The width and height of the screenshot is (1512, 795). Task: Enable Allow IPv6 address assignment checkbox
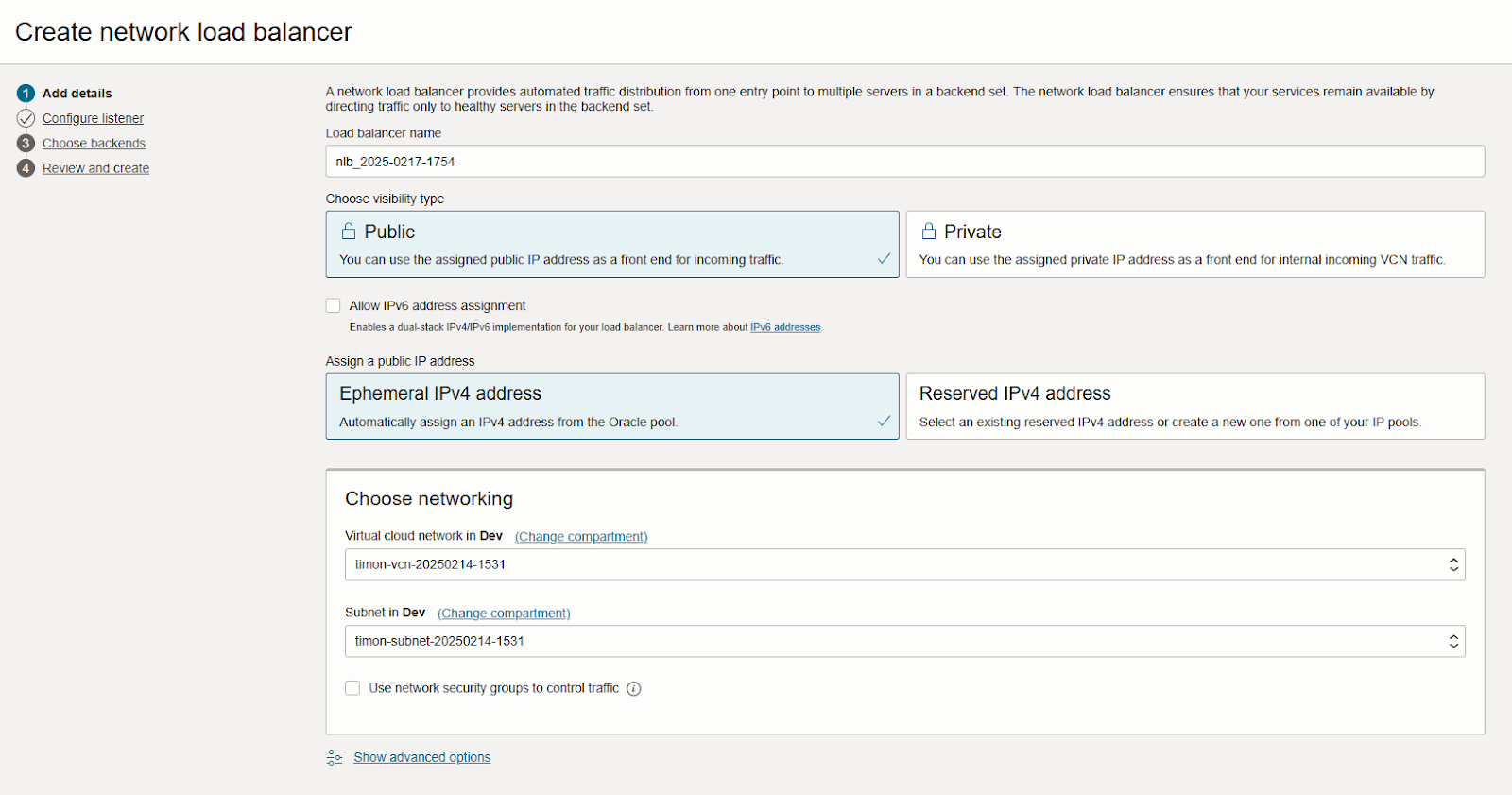point(334,305)
